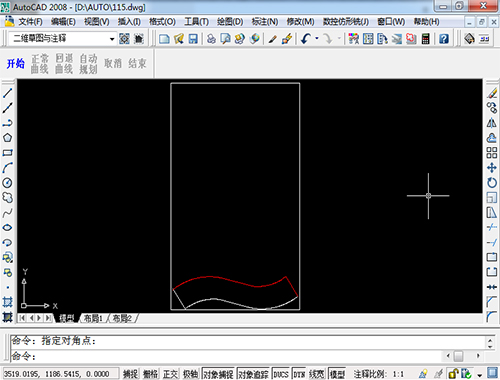Viewport: 500px width, 380px height.
Task: Select the Circle drawing tool
Action: [7, 183]
